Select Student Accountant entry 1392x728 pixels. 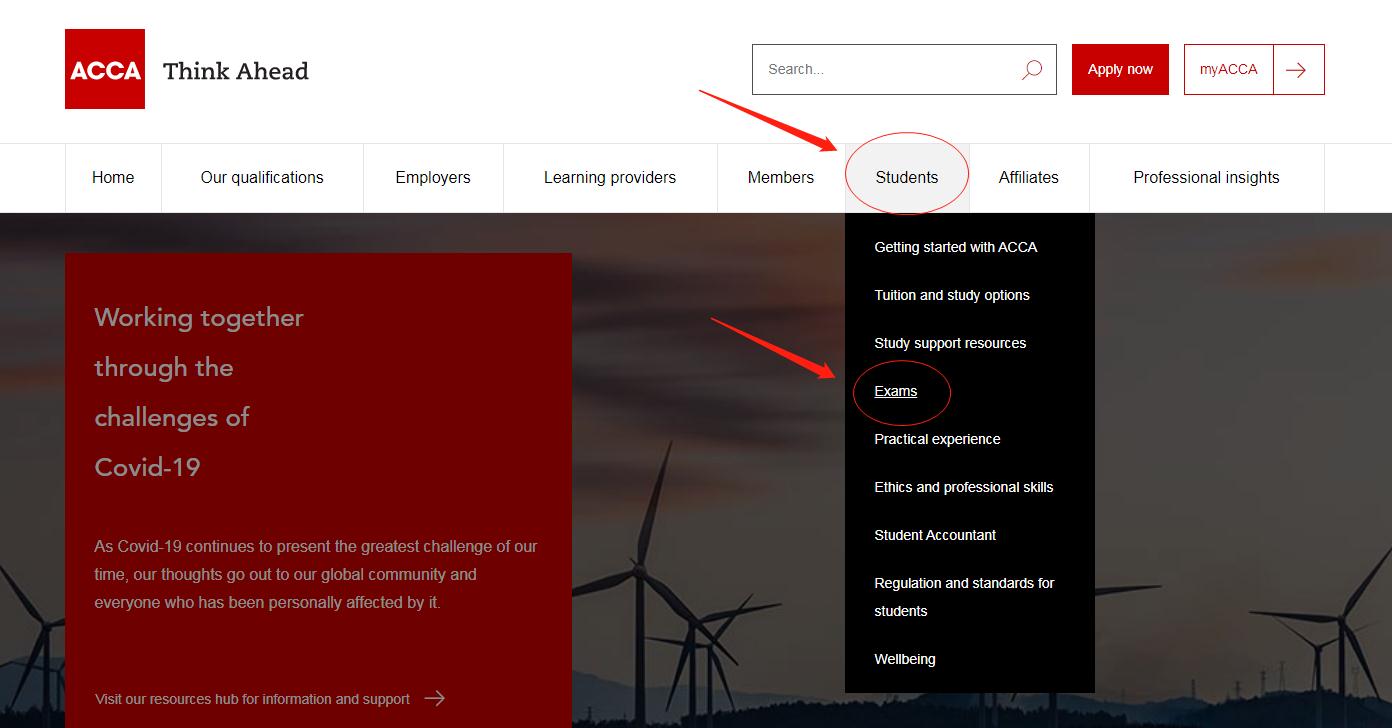click(935, 535)
